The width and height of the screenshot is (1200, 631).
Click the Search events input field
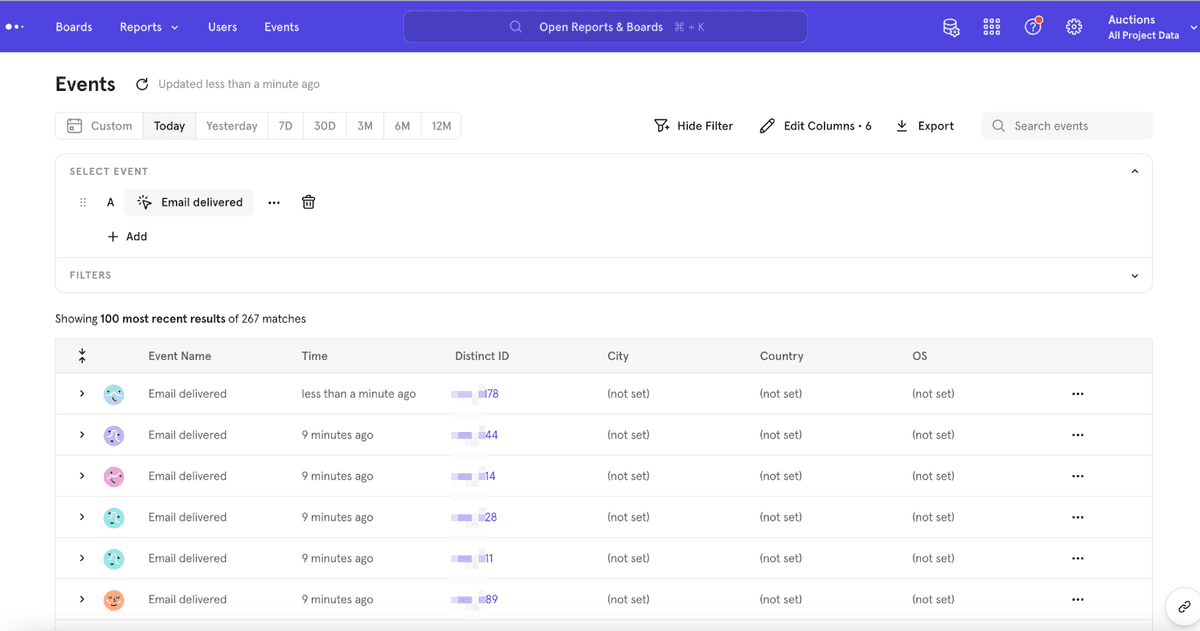pos(1076,126)
